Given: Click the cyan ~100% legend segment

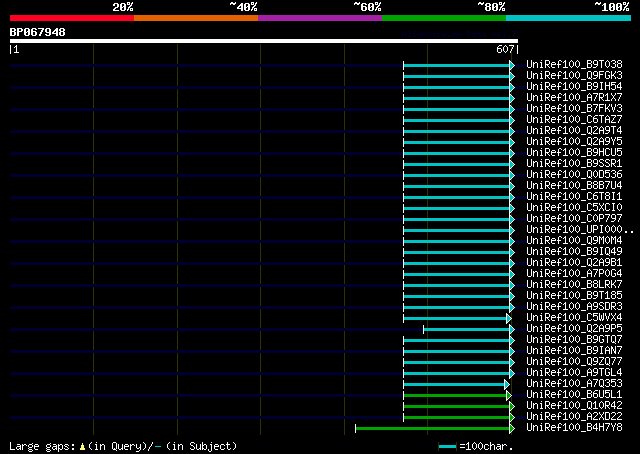Looking at the screenshot, I should pos(568,18).
